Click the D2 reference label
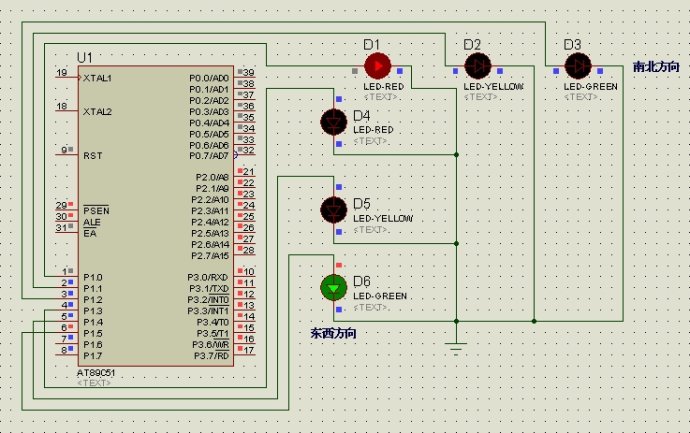This screenshot has height=433, width=690. click(472, 44)
